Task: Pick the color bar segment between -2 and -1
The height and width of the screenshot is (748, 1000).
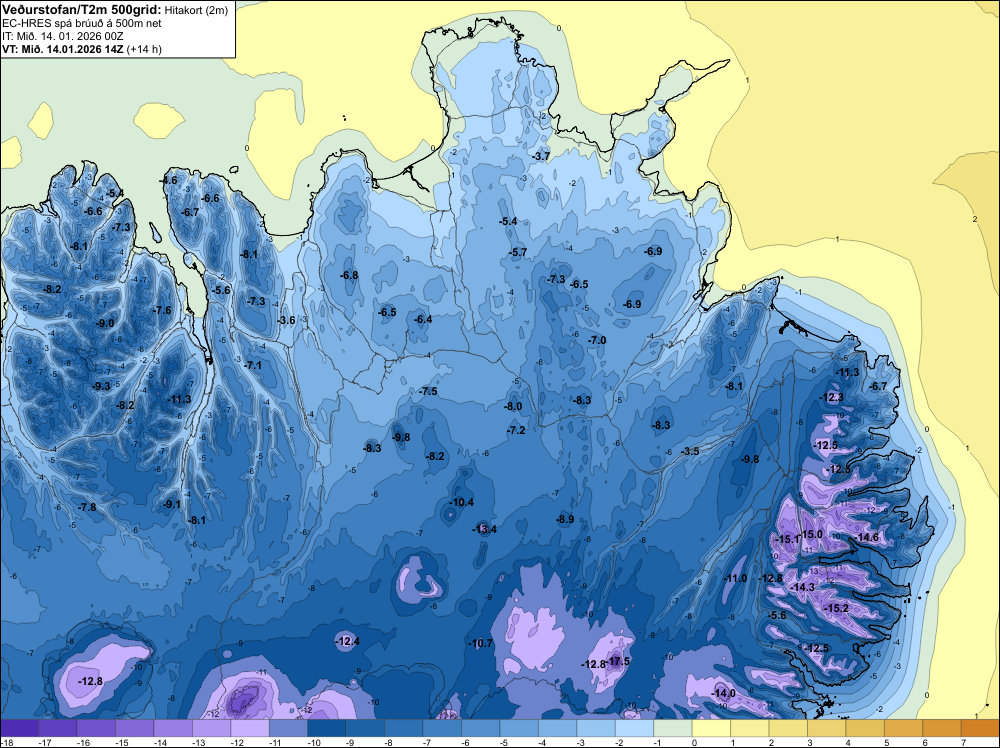Action: (x=635, y=728)
